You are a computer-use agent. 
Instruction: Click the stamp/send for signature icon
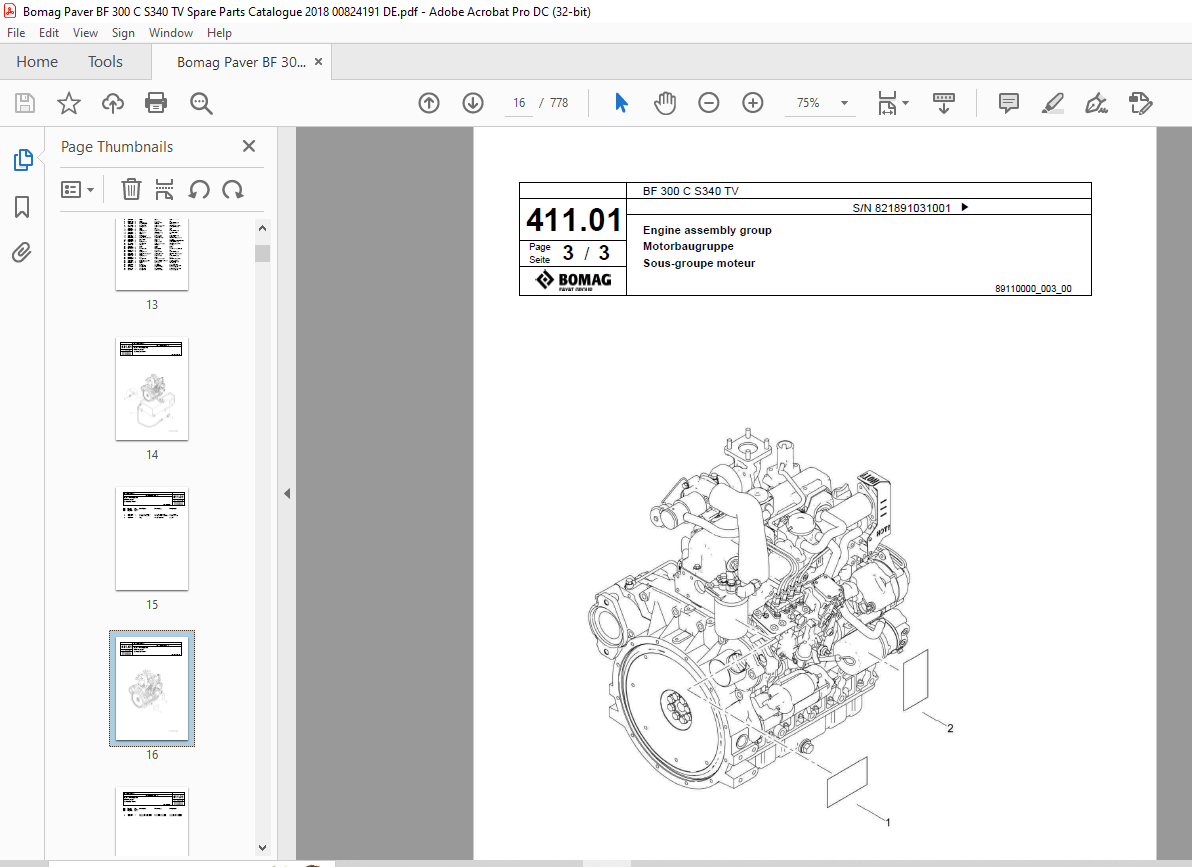pos(1140,103)
